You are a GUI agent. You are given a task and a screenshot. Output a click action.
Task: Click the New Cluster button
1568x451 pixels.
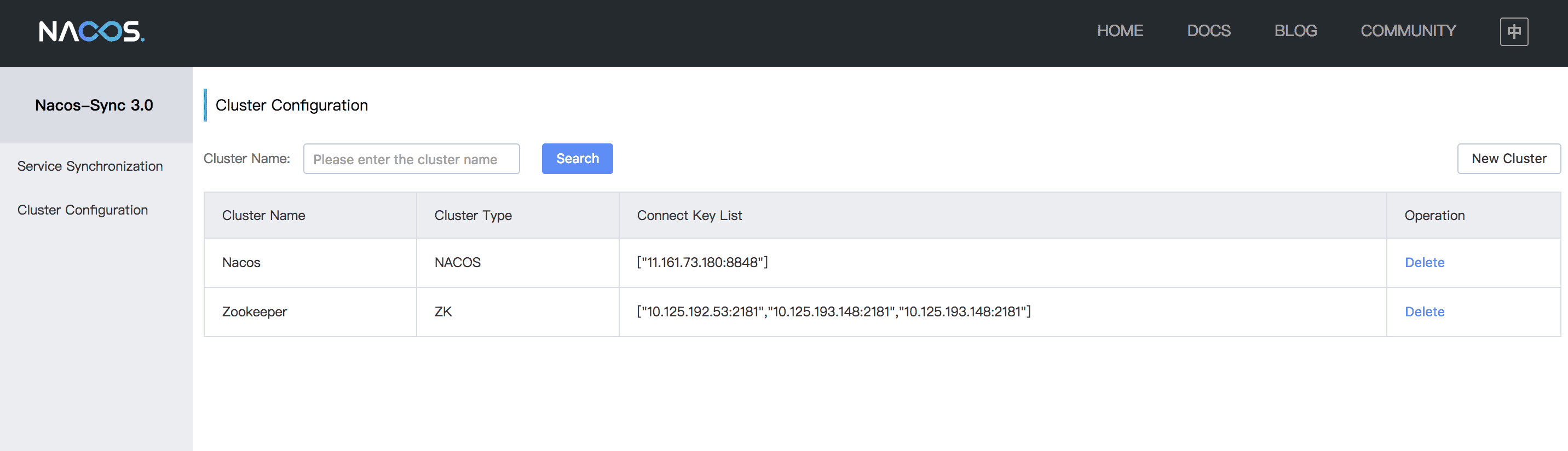pyautogui.click(x=1508, y=159)
